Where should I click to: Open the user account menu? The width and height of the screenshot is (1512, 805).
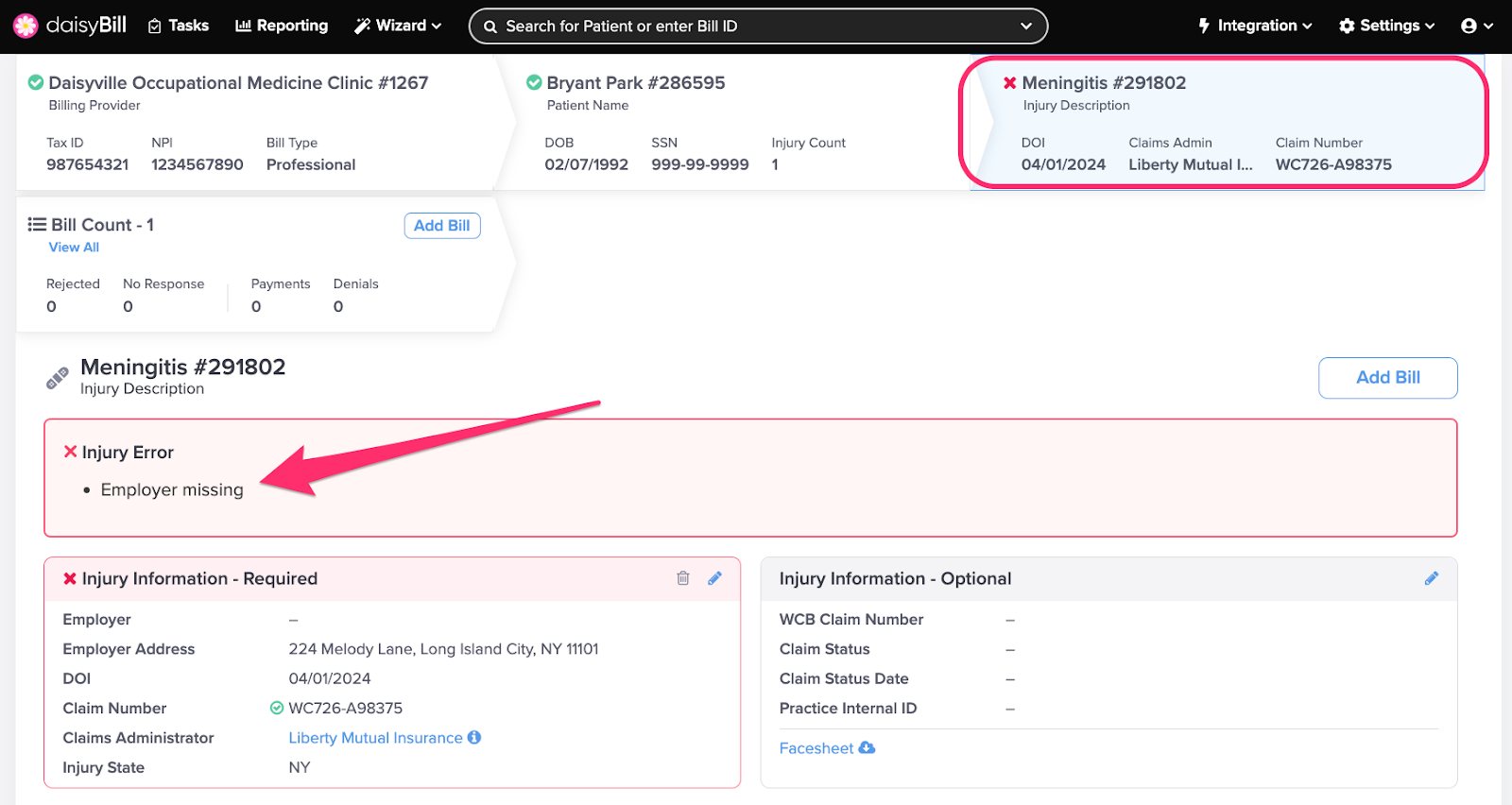(1476, 26)
